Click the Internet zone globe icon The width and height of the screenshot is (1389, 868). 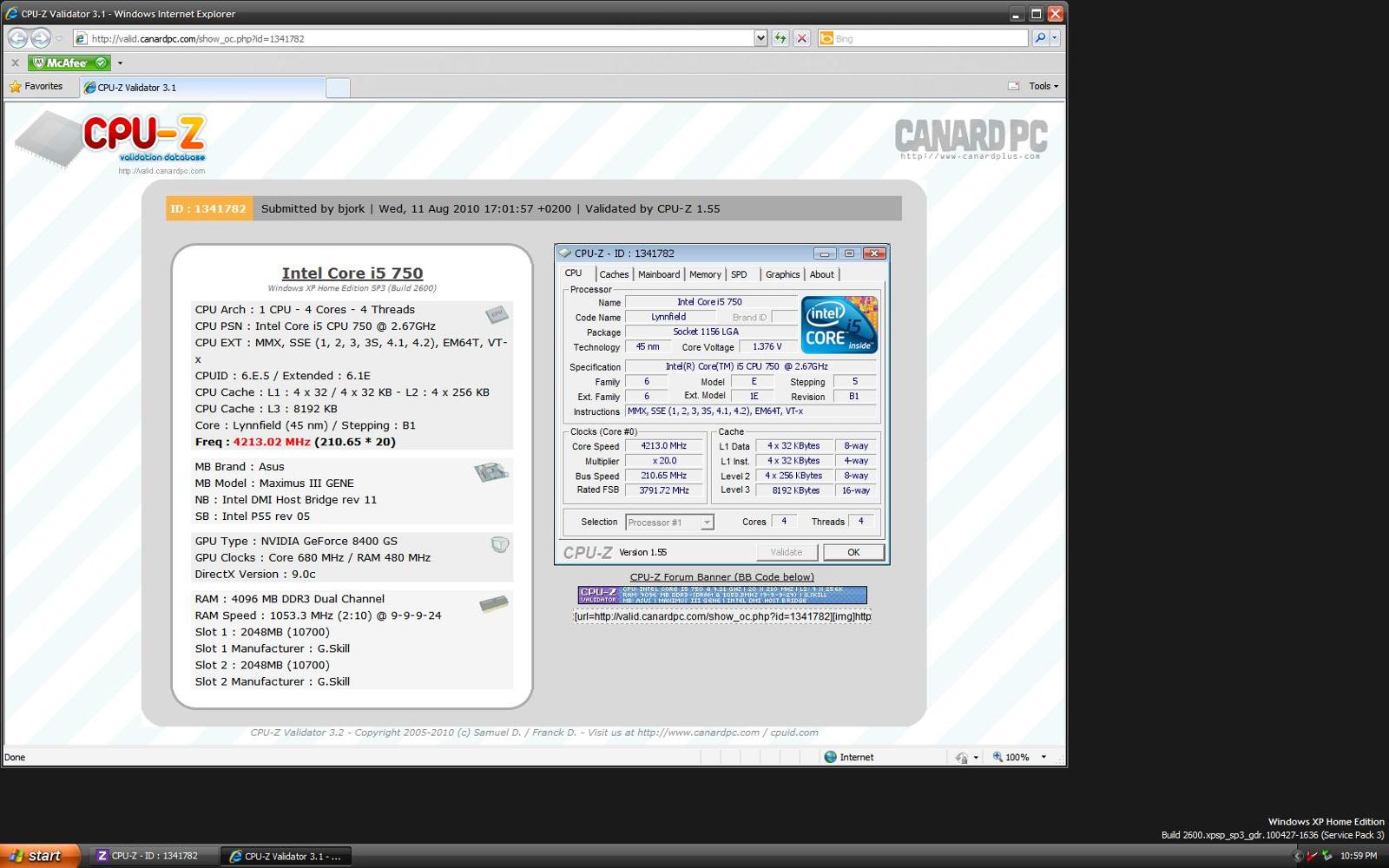tap(830, 757)
